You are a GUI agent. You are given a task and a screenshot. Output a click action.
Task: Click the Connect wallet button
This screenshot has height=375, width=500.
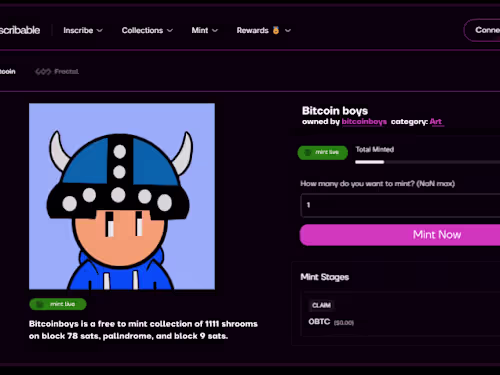click(x=482, y=30)
